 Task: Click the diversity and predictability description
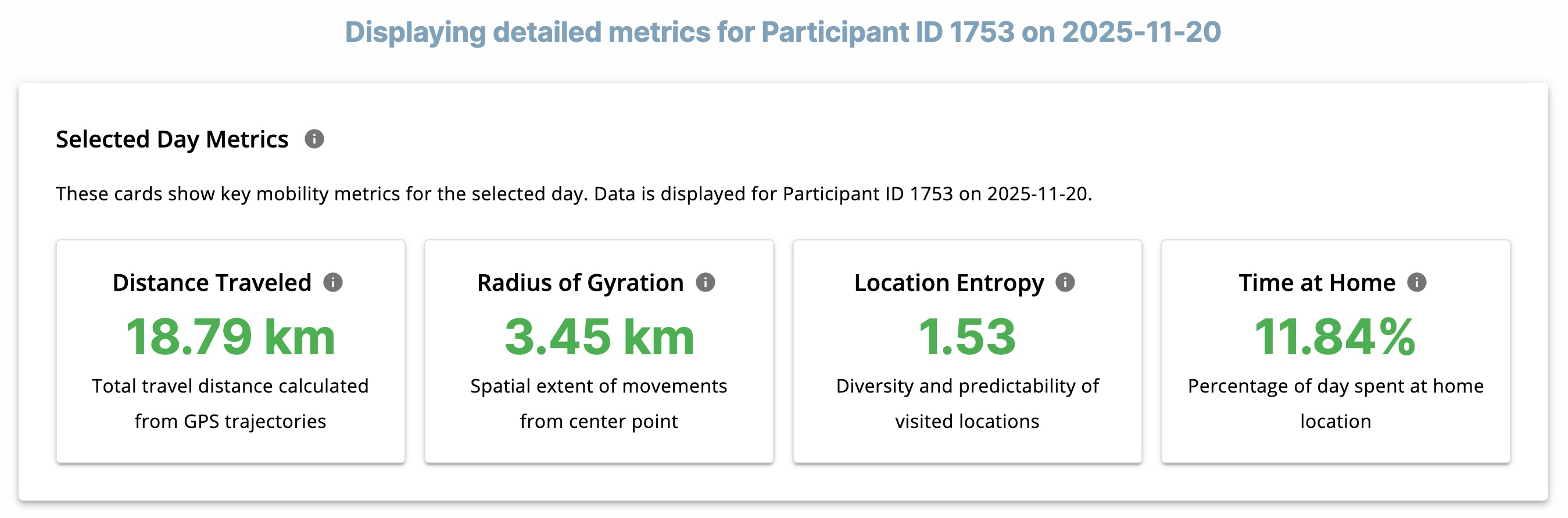coord(966,403)
